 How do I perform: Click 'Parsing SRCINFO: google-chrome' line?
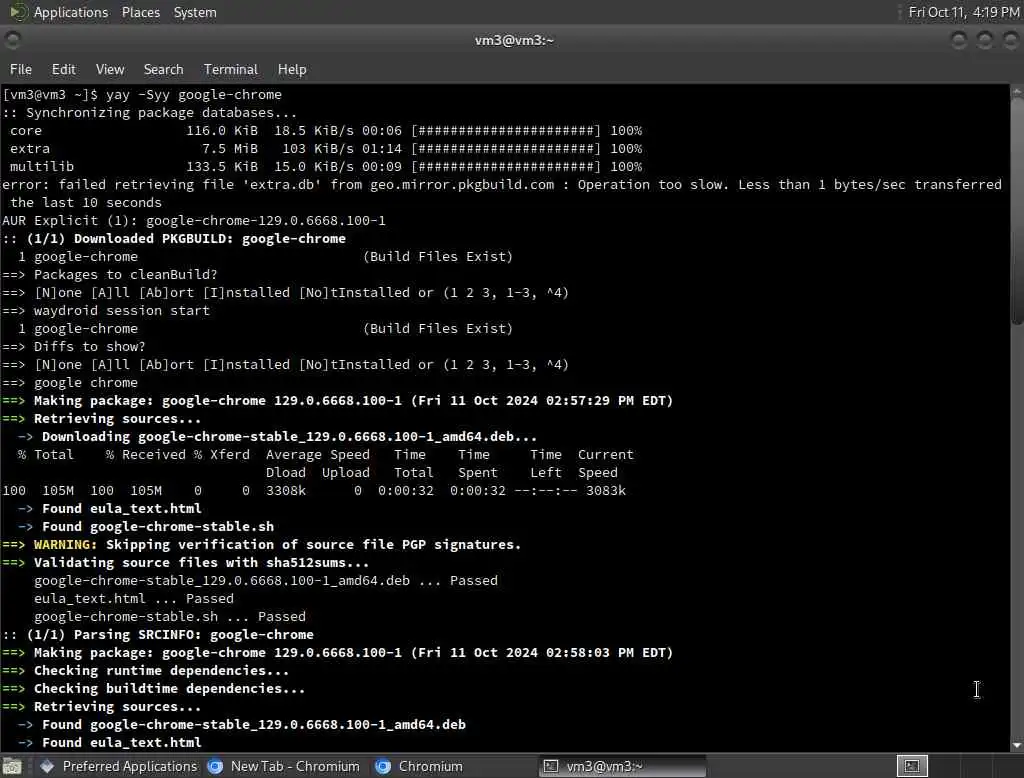click(x=158, y=634)
